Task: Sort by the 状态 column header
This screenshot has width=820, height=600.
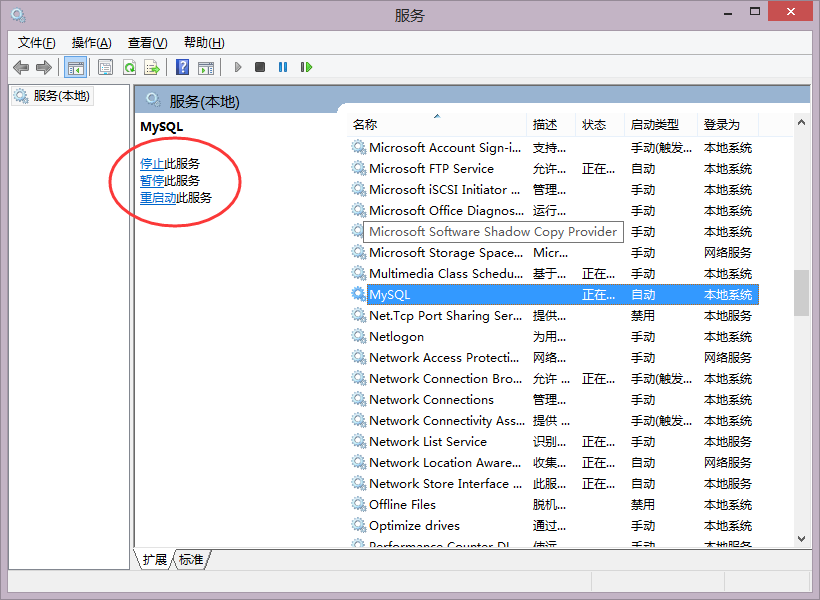Action: pos(600,125)
